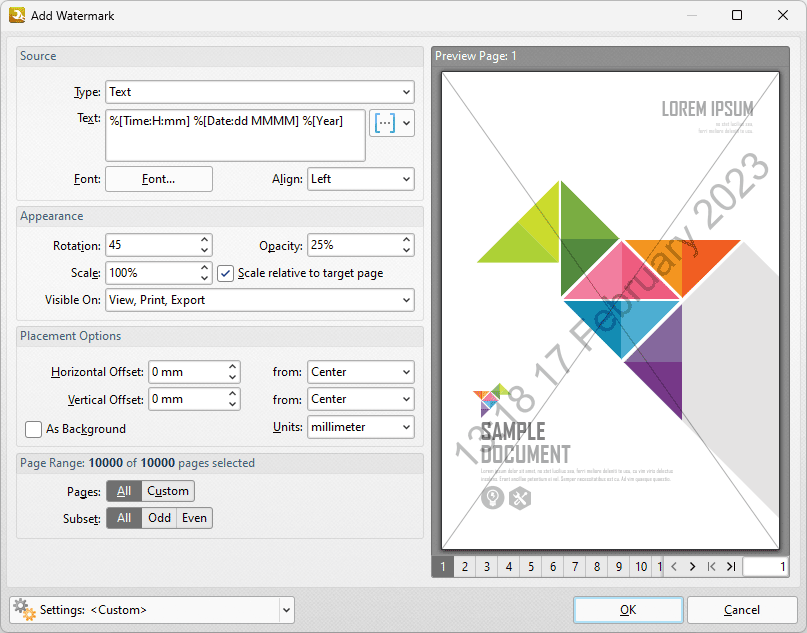Jump to last preview page
The height and width of the screenshot is (633, 807).
[731, 567]
